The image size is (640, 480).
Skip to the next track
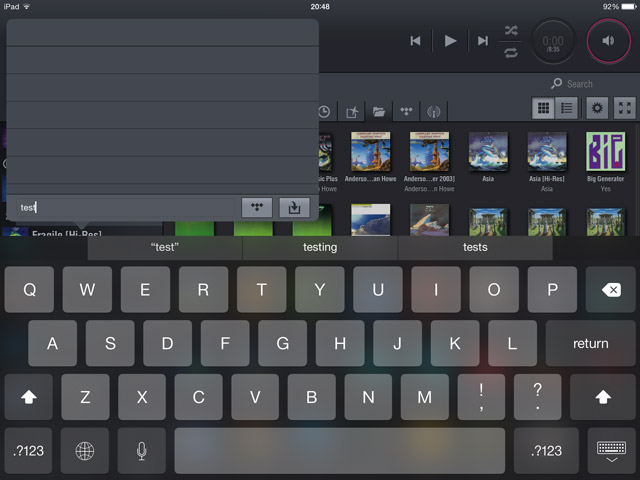point(483,41)
